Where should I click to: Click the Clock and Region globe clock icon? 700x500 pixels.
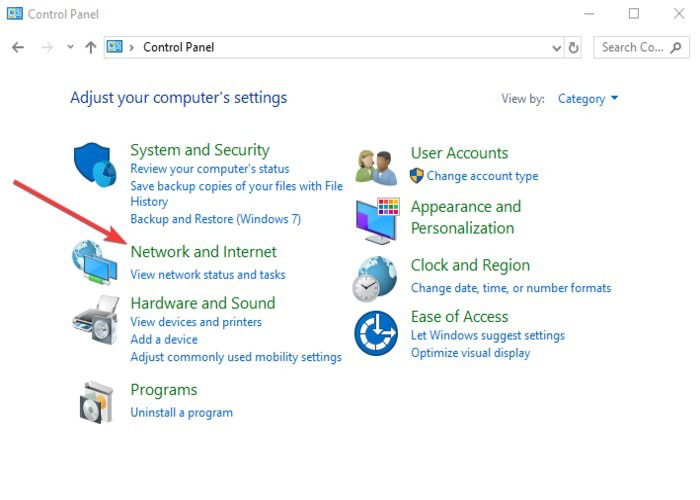[x=374, y=279]
